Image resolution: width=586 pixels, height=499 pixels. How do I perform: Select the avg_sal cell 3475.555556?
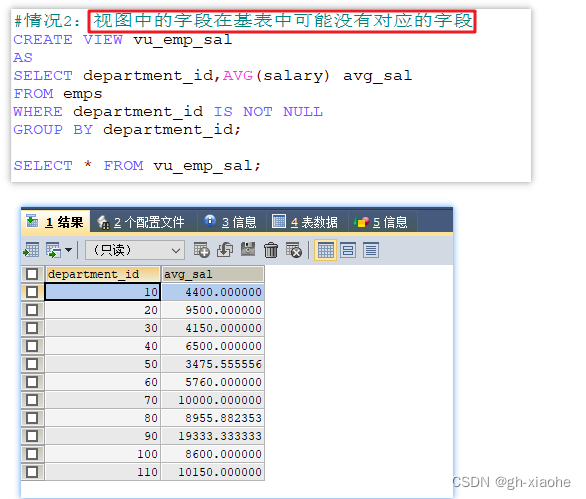point(213,364)
